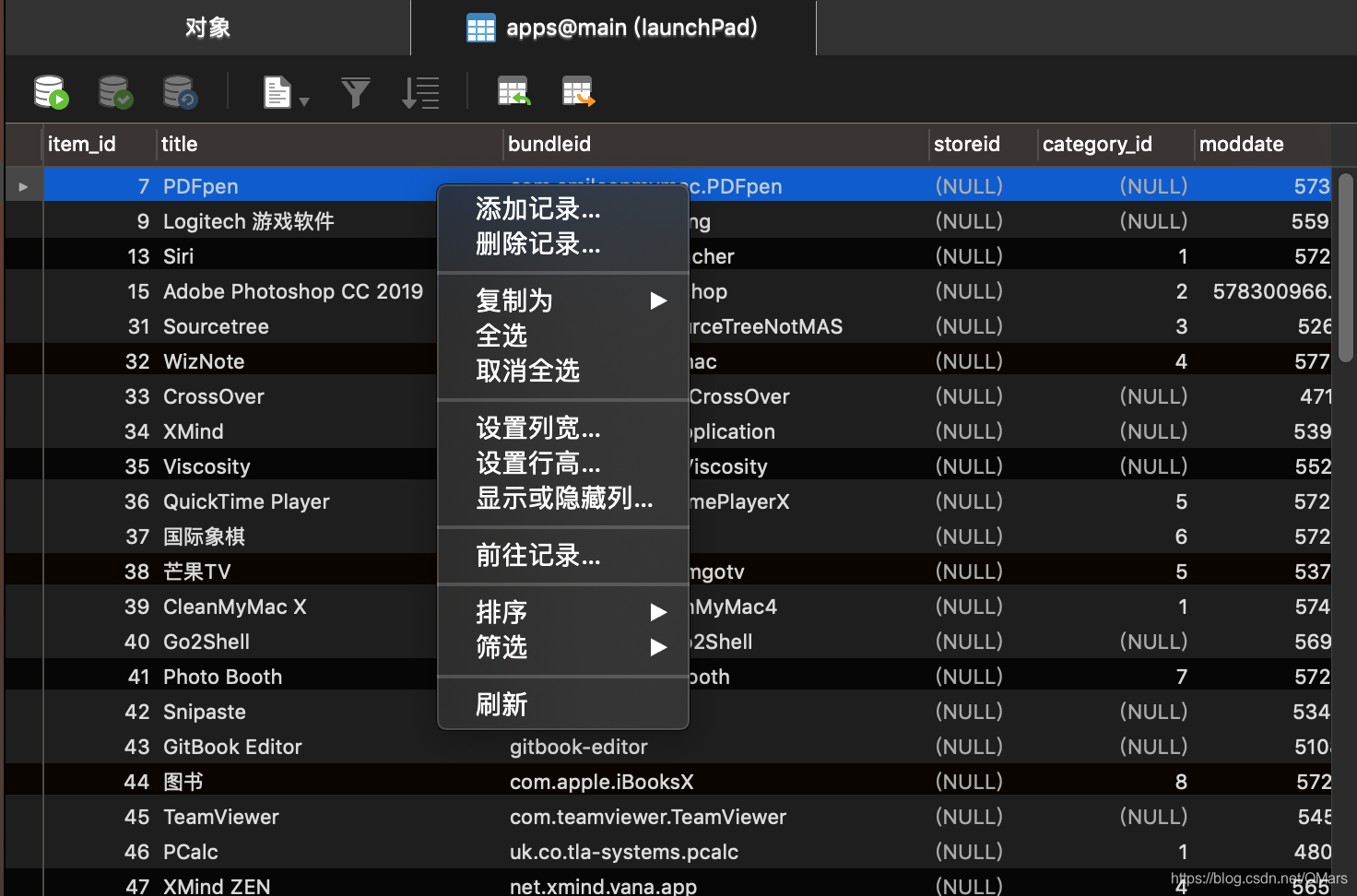Click category_id value 8 in 图书 row
Screen dimensions: 1357x896
1181,782
